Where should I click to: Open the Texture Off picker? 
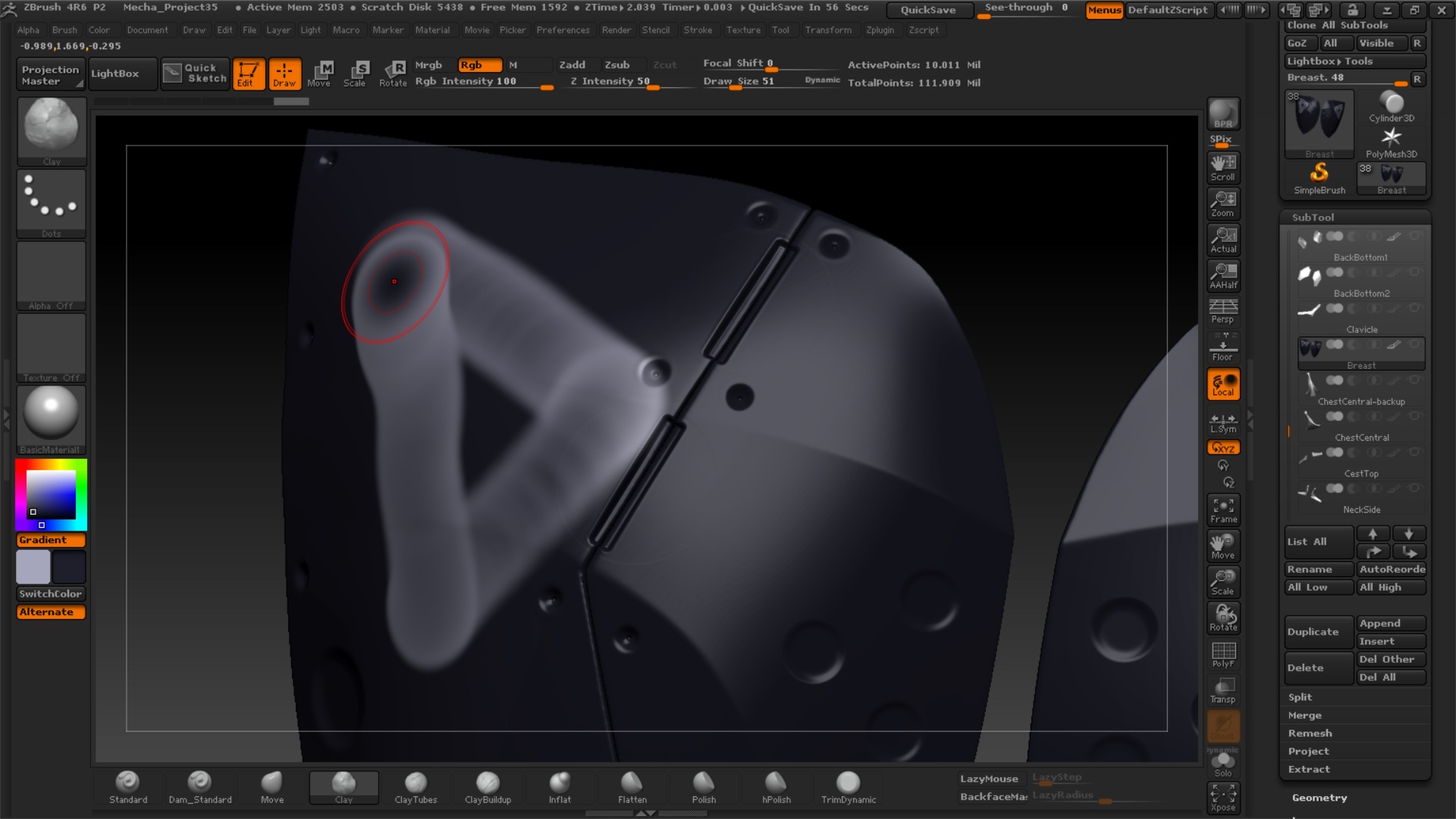(x=52, y=347)
